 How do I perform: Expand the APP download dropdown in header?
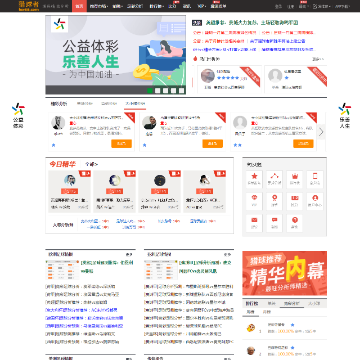342,6
